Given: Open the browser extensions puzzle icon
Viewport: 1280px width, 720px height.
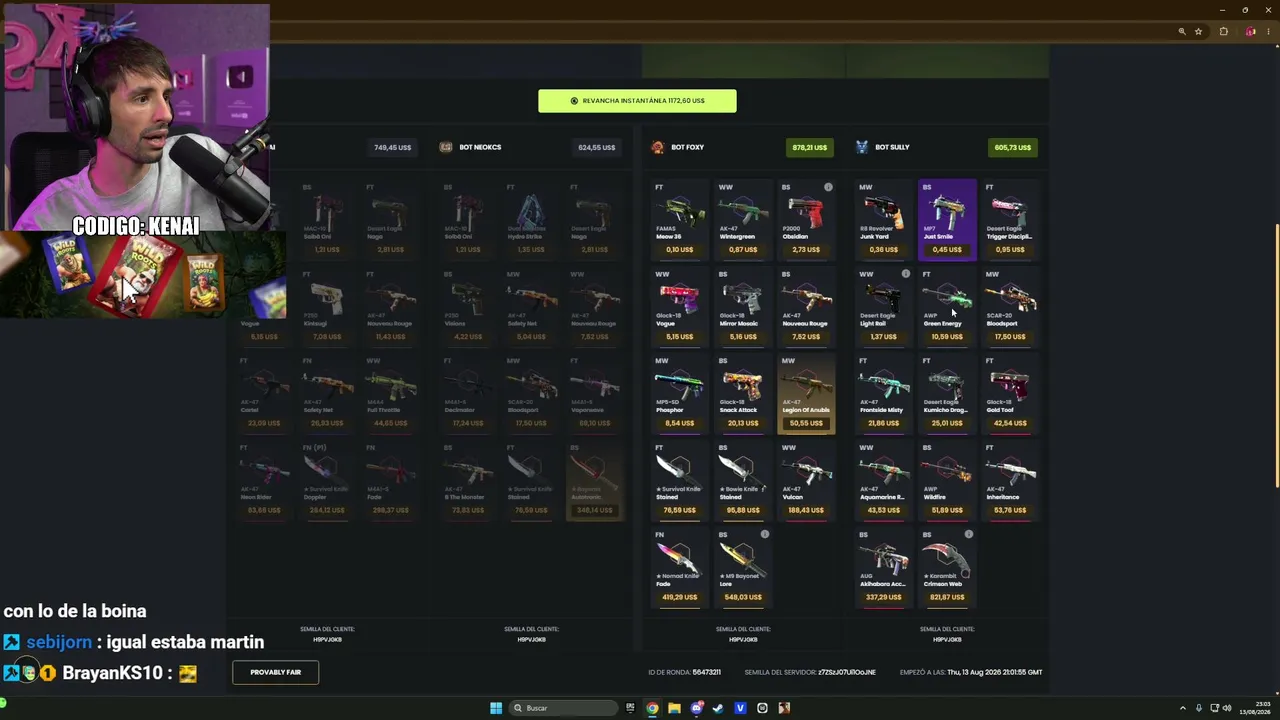Looking at the screenshot, I should [x=1223, y=32].
